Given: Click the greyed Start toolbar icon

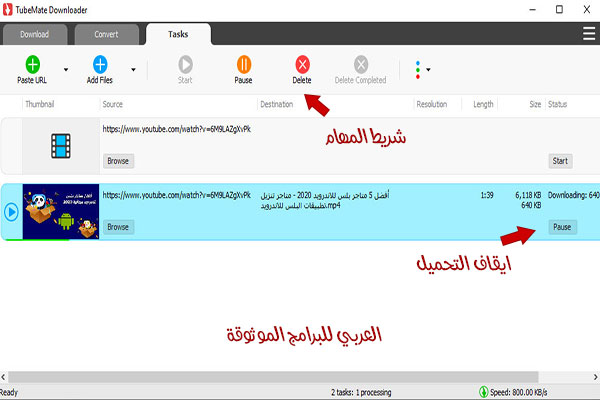Looking at the screenshot, I should pos(185,64).
